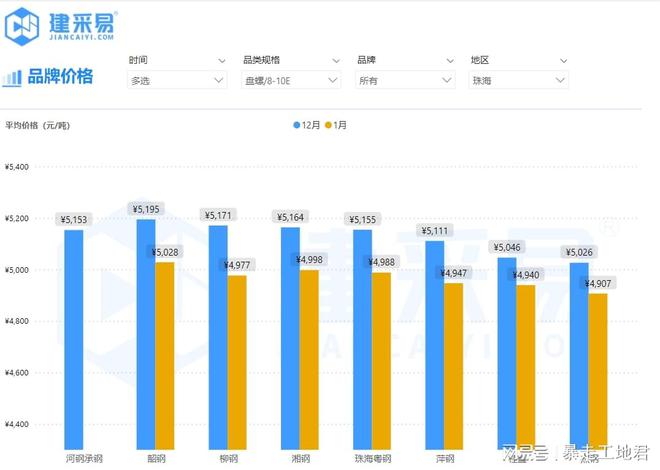
Task: Click the 湘钢 axis label
Action: tap(301, 458)
